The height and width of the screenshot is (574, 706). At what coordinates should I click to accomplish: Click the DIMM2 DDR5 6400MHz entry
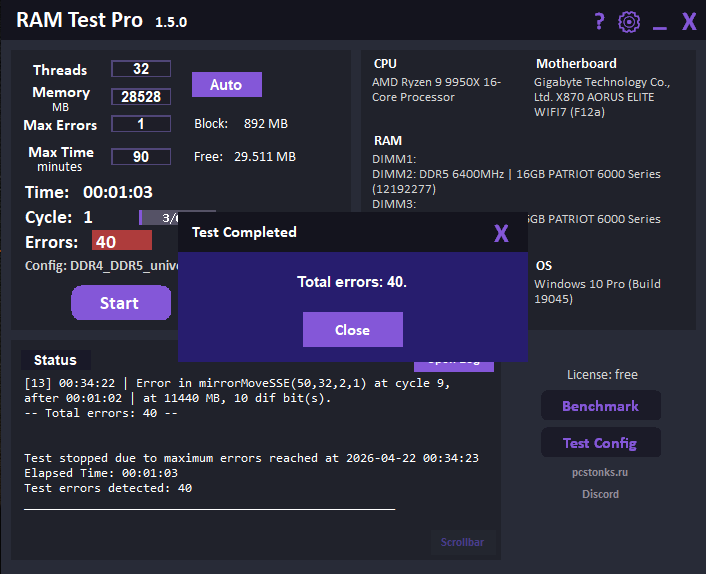[x=516, y=181]
